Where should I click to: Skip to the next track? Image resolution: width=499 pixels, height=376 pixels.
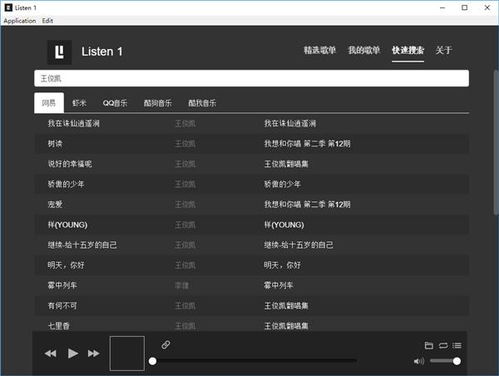[93, 353]
